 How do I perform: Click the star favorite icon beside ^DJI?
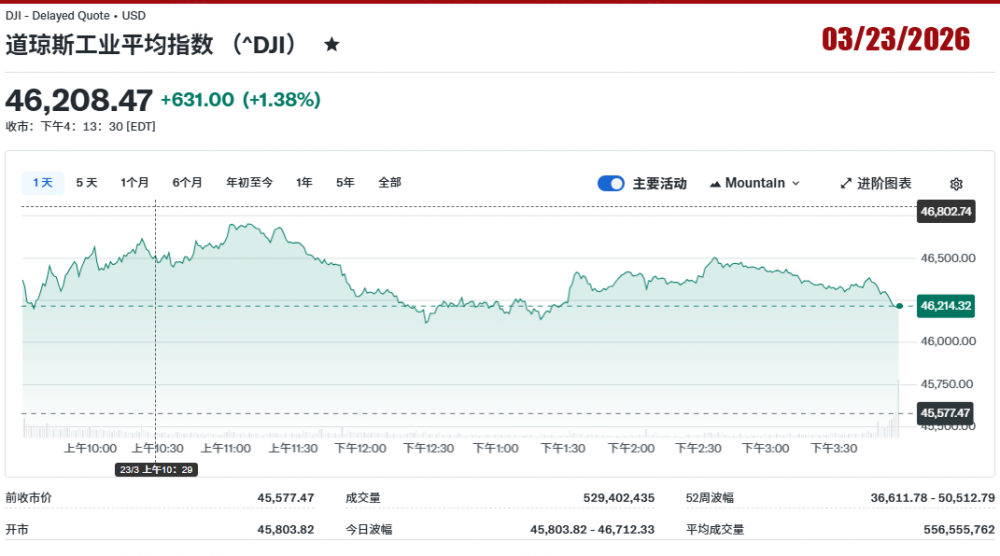pyautogui.click(x=332, y=45)
